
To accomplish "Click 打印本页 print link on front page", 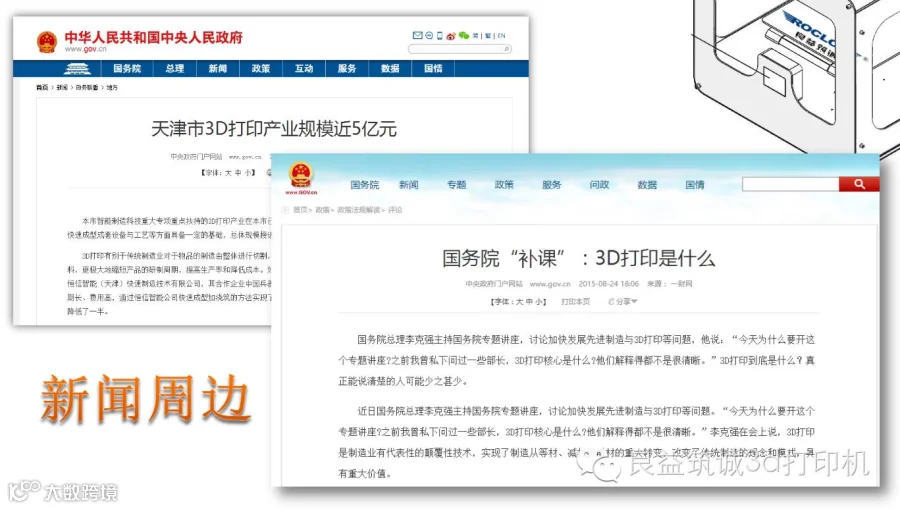I will pos(575,301).
